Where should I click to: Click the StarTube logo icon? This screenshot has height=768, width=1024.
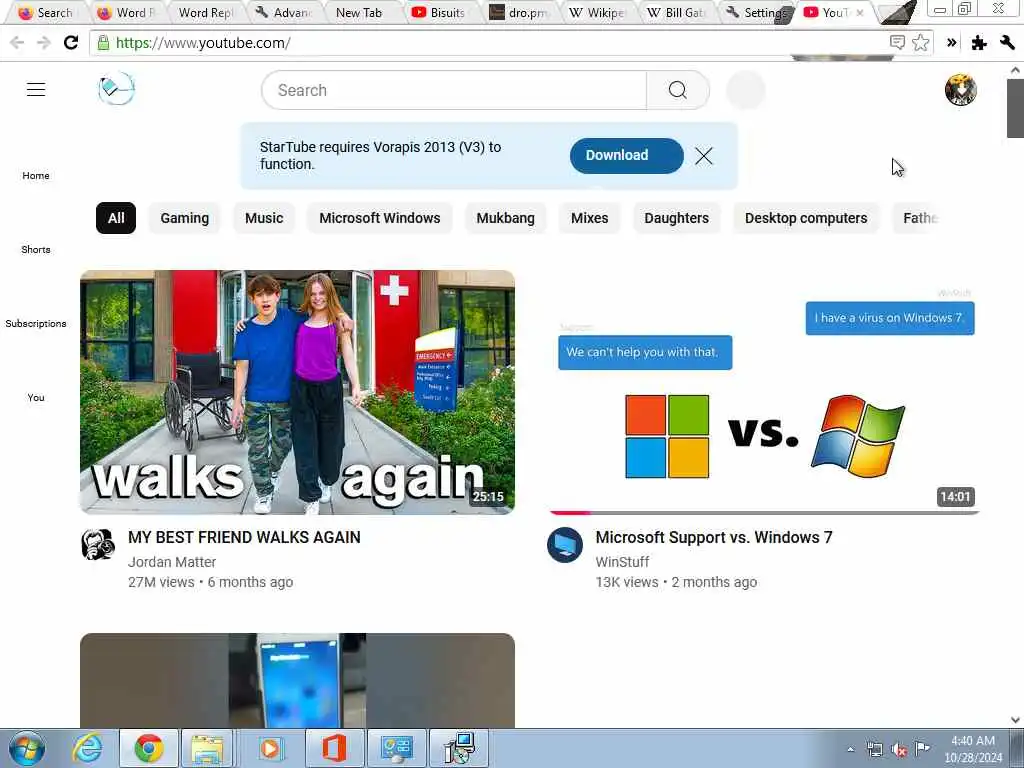(116, 89)
